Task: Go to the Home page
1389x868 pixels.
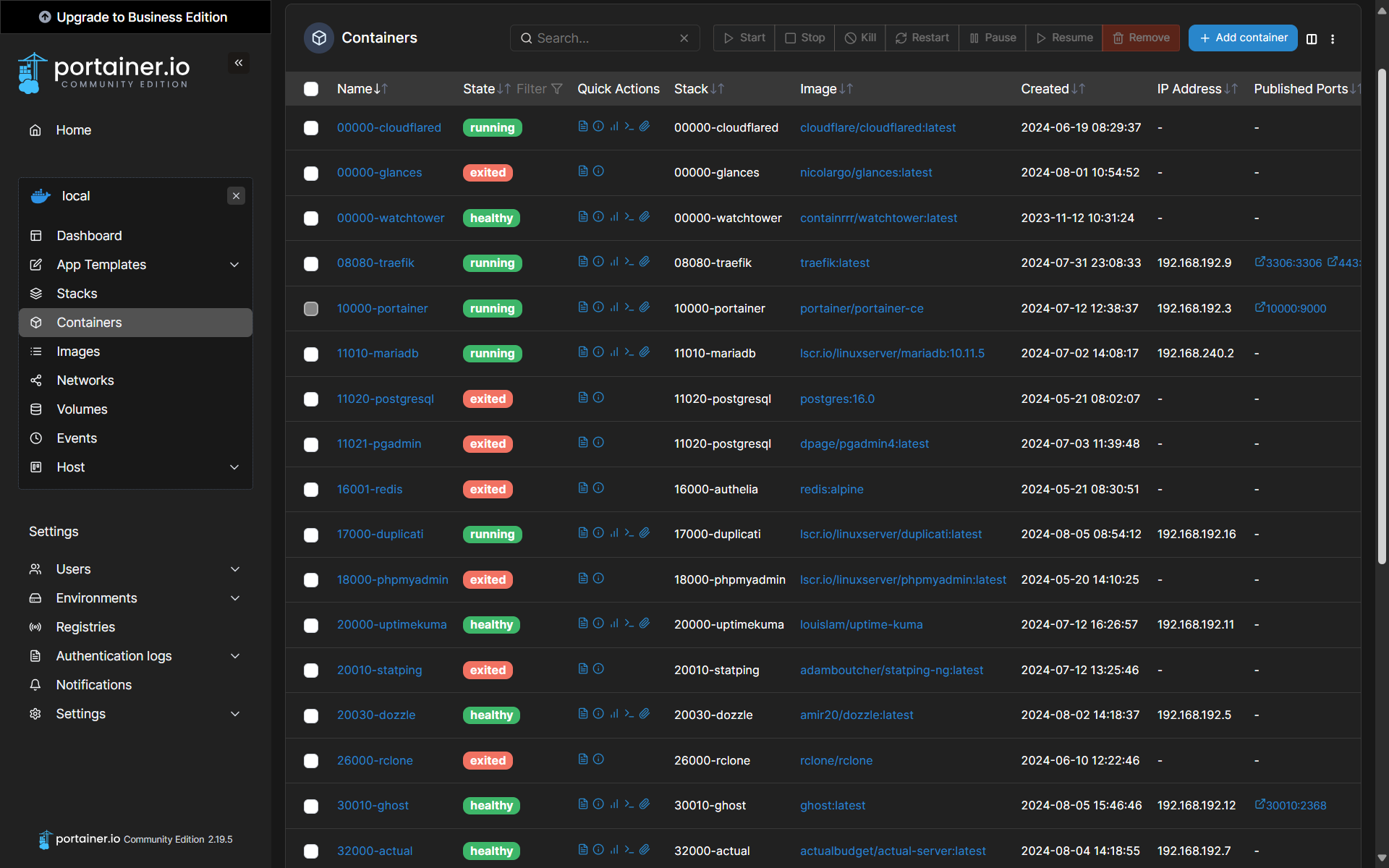Action: click(135, 130)
